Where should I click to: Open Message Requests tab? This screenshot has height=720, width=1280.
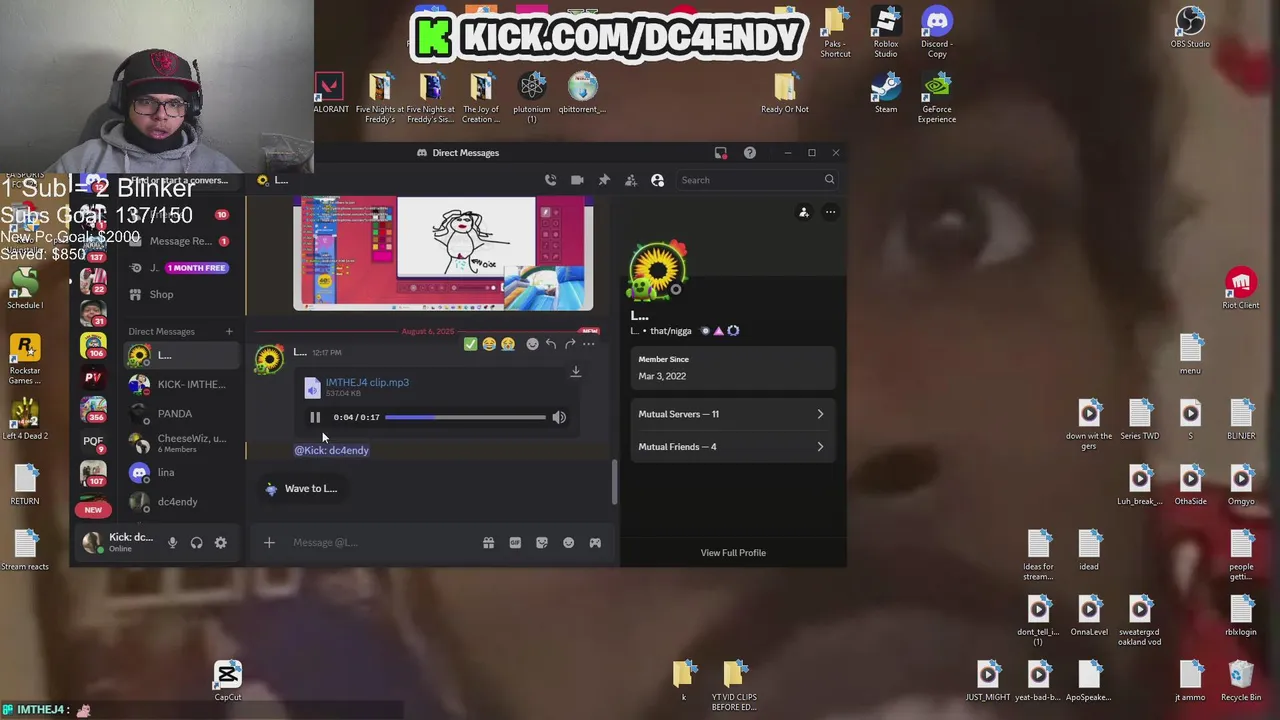(x=180, y=241)
